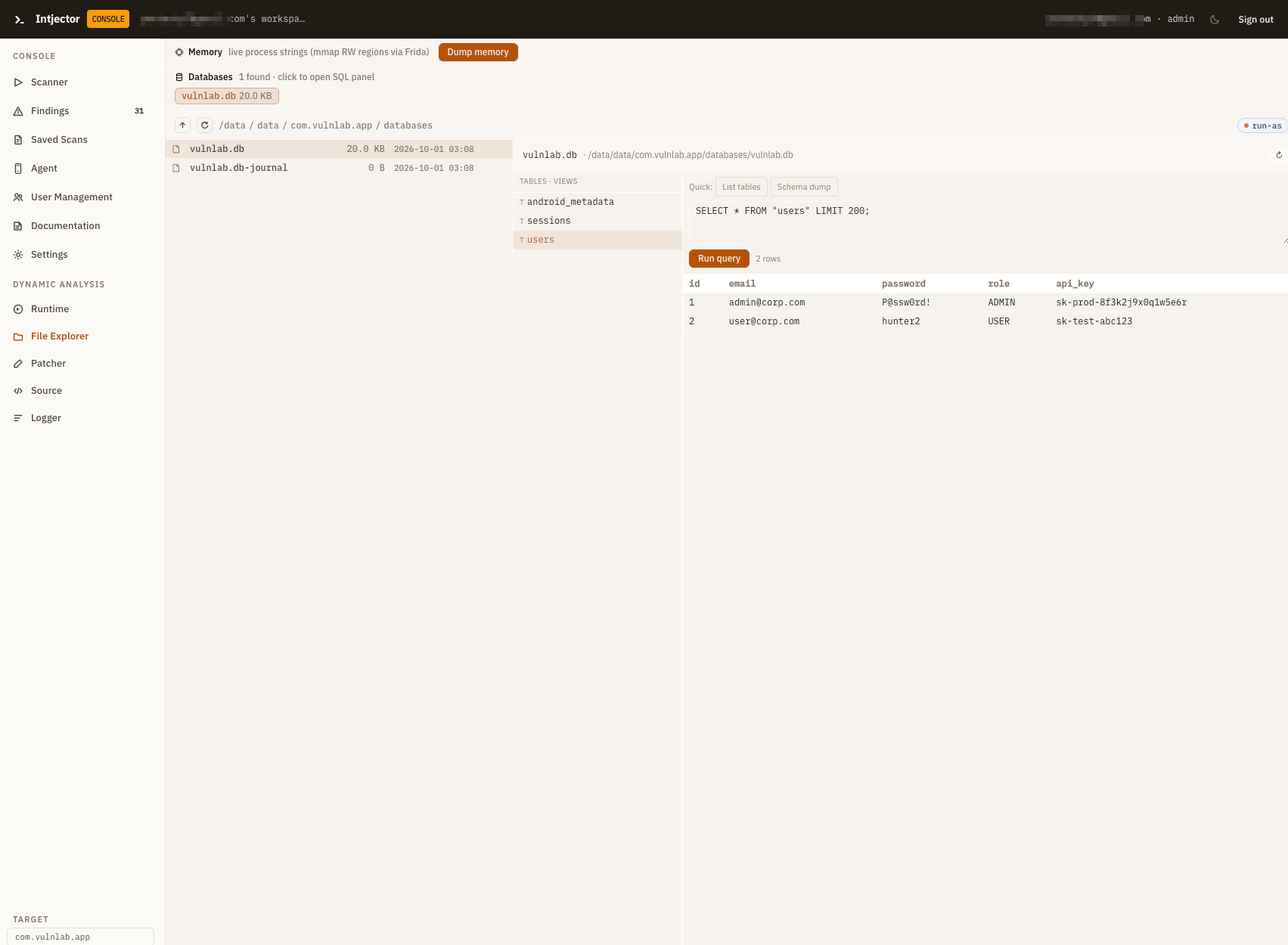Image resolution: width=1288 pixels, height=945 pixels.
Task: Click the Documentation page icon
Action: click(x=18, y=226)
